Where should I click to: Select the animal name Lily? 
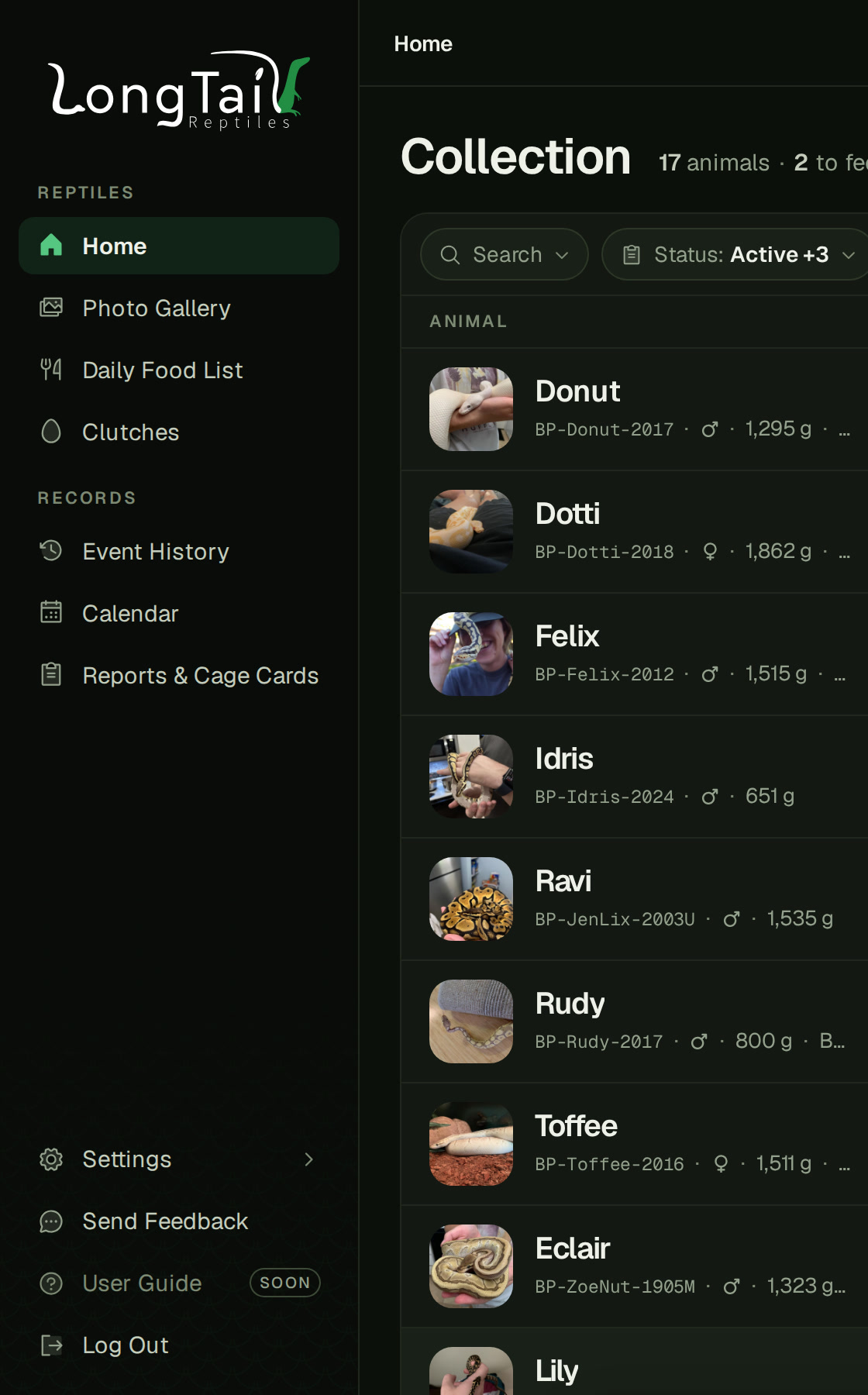[556, 1371]
